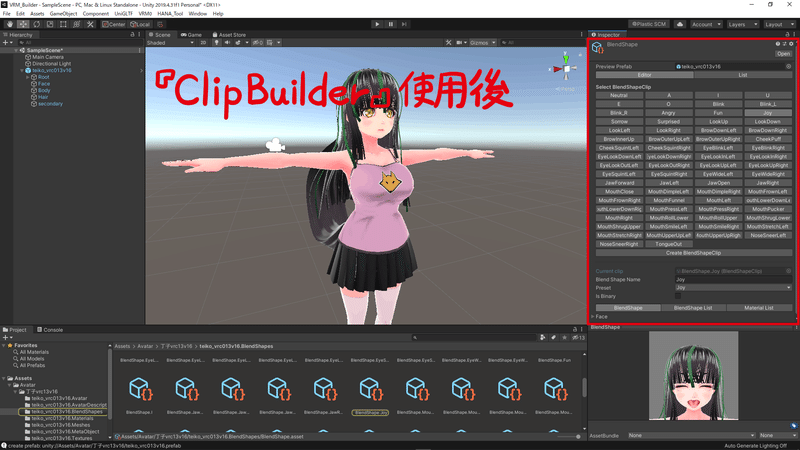Click the Create BlendShapeClip button
Screen dimensions: 800x450
point(693,253)
